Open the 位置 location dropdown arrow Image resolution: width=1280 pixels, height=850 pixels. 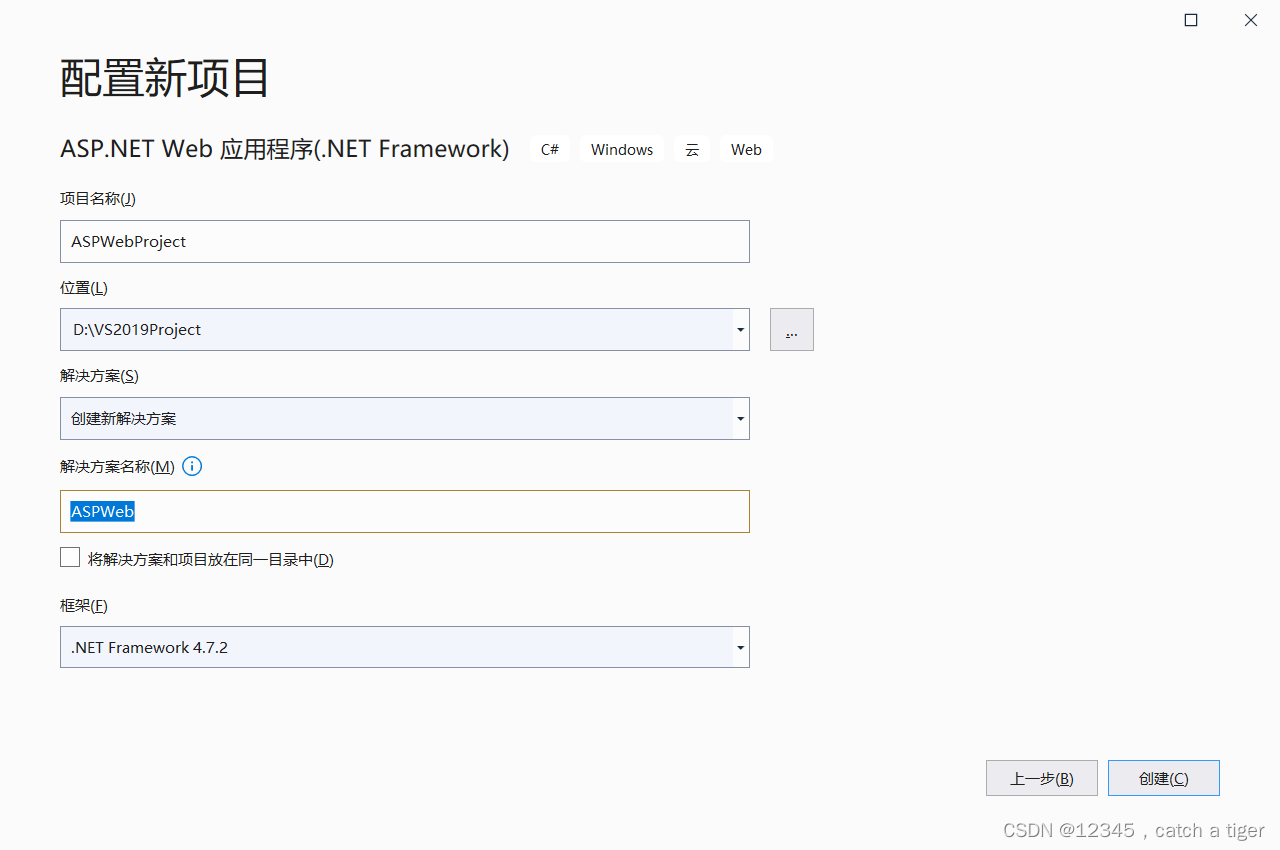point(740,329)
